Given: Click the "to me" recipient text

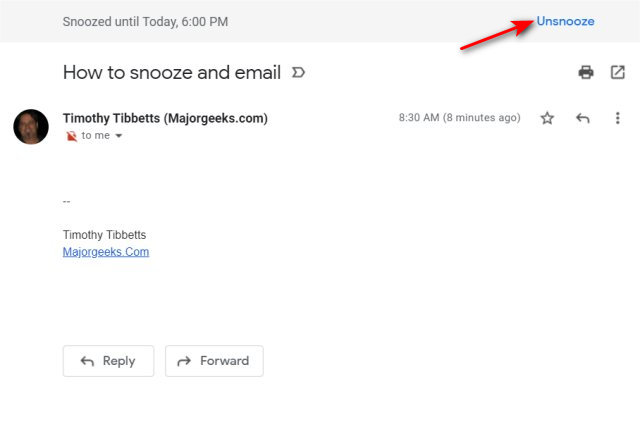Looking at the screenshot, I should click(96, 135).
